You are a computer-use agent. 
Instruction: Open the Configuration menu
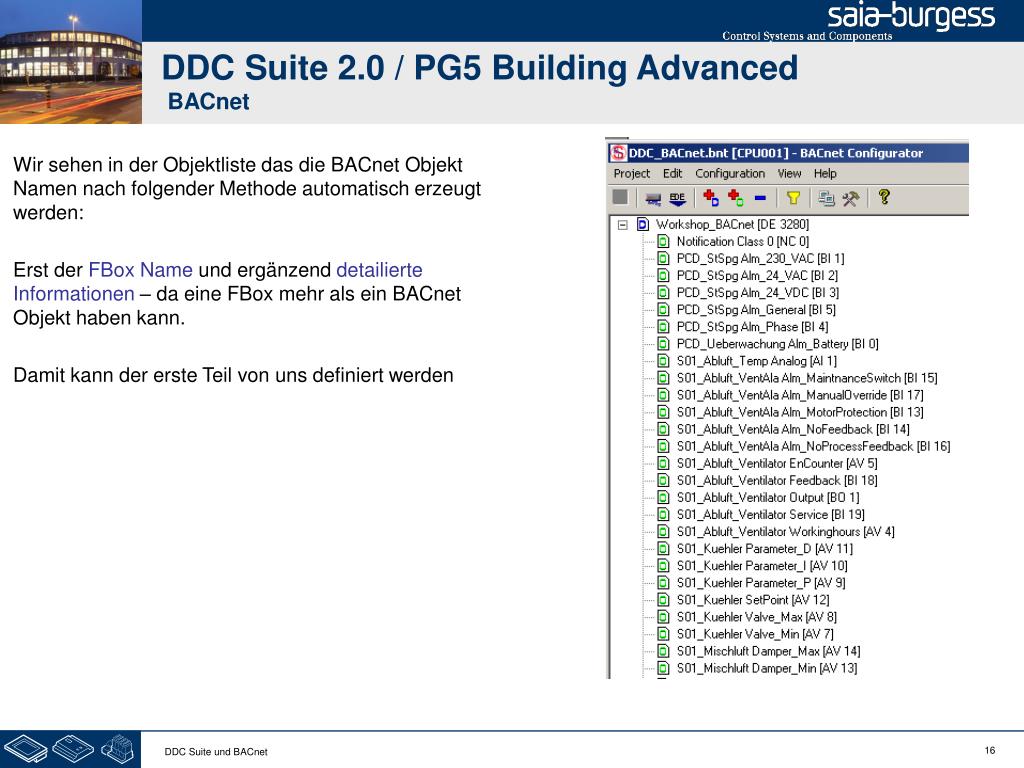tap(730, 174)
